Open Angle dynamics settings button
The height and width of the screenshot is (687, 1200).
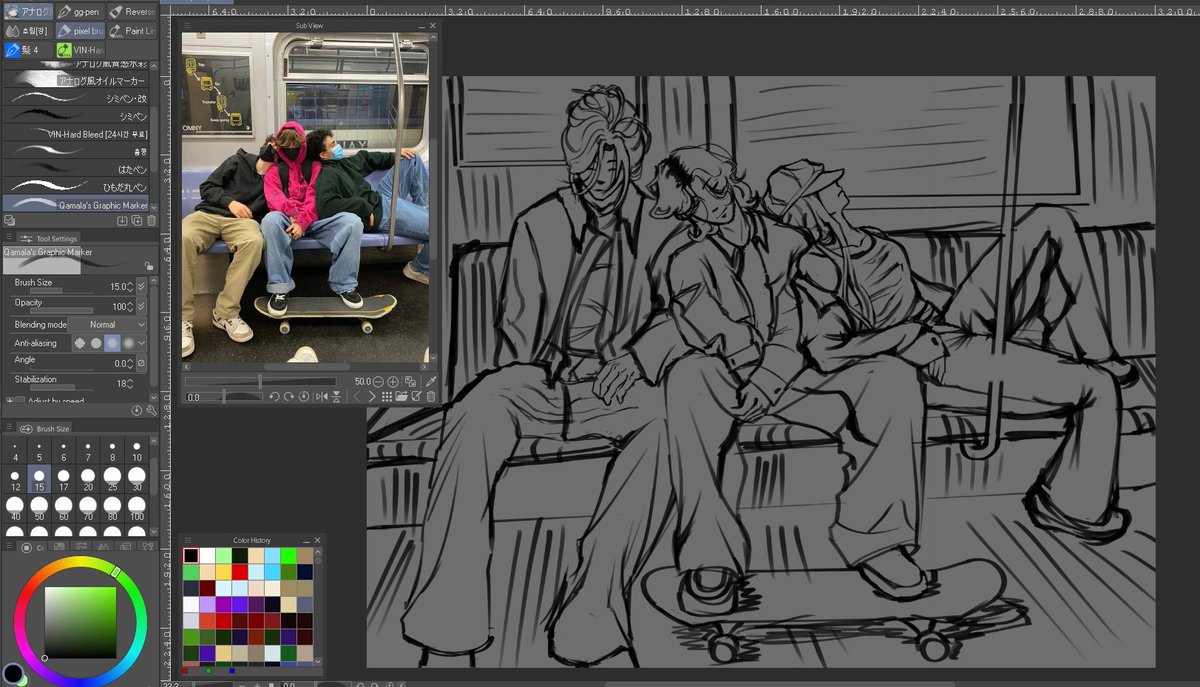(141, 363)
